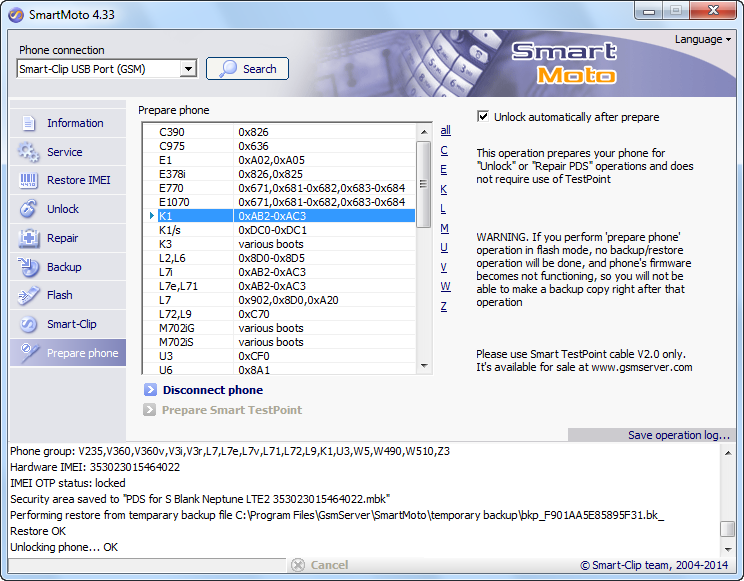
Task: Filter phone list by 'all'
Action: [x=446, y=130]
